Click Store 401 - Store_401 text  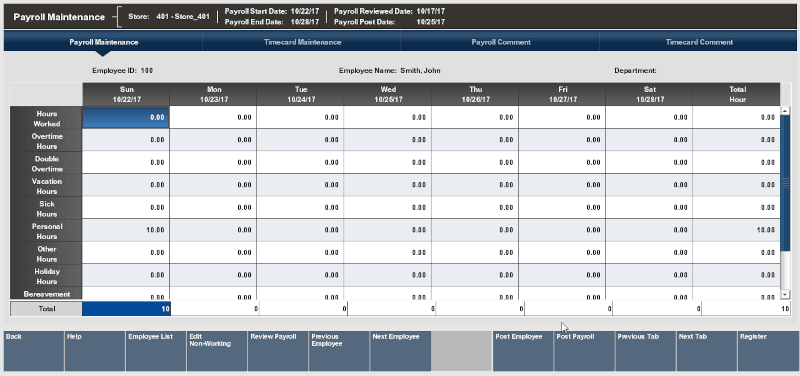tap(169, 16)
